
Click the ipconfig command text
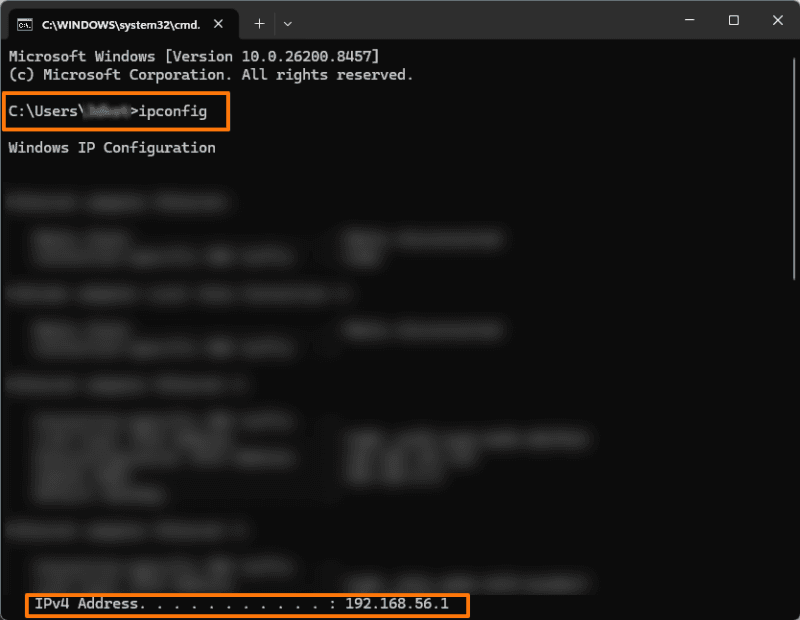coord(173,111)
